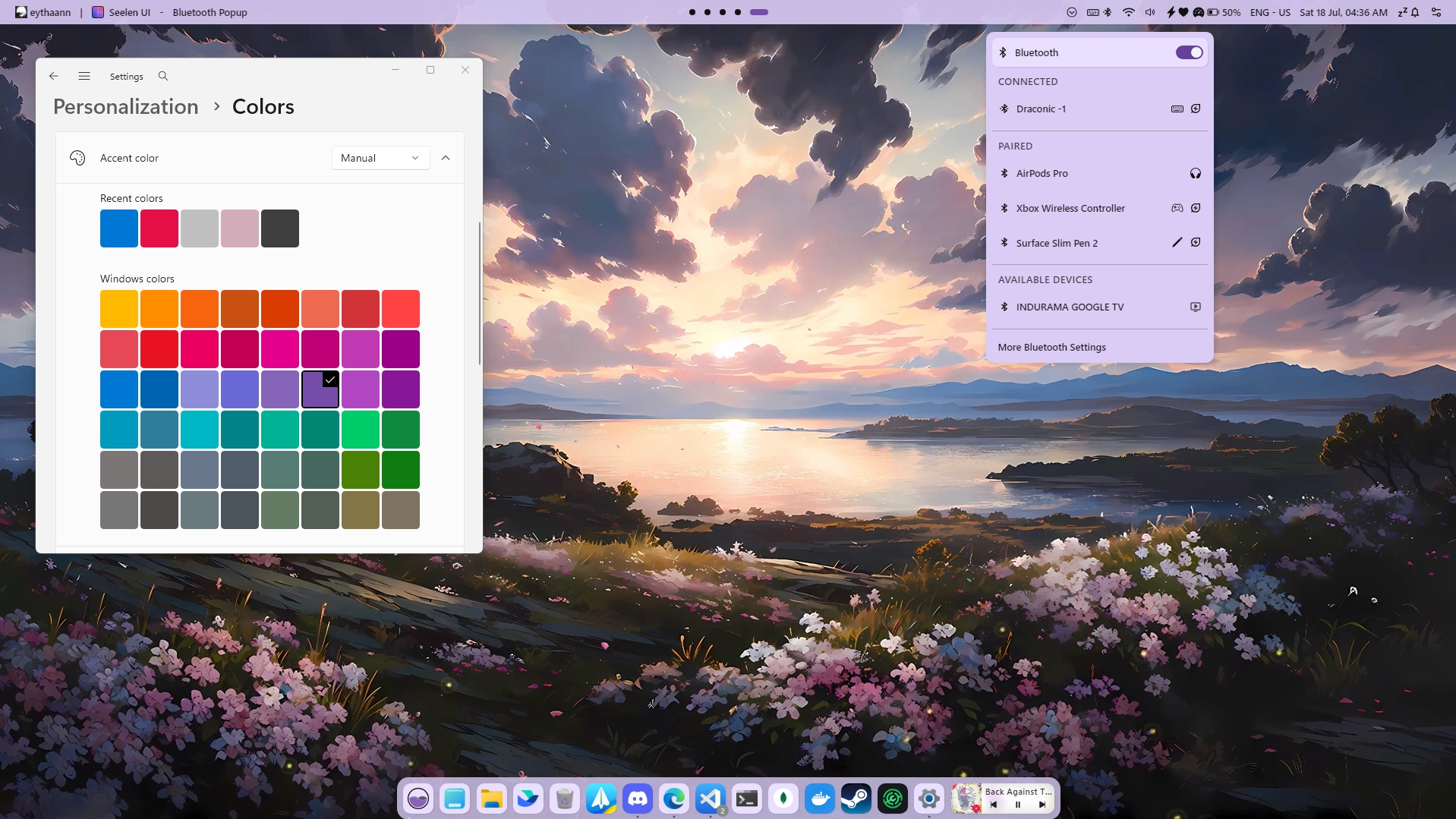Select the bright green swatch in the teal row

[x=361, y=430]
